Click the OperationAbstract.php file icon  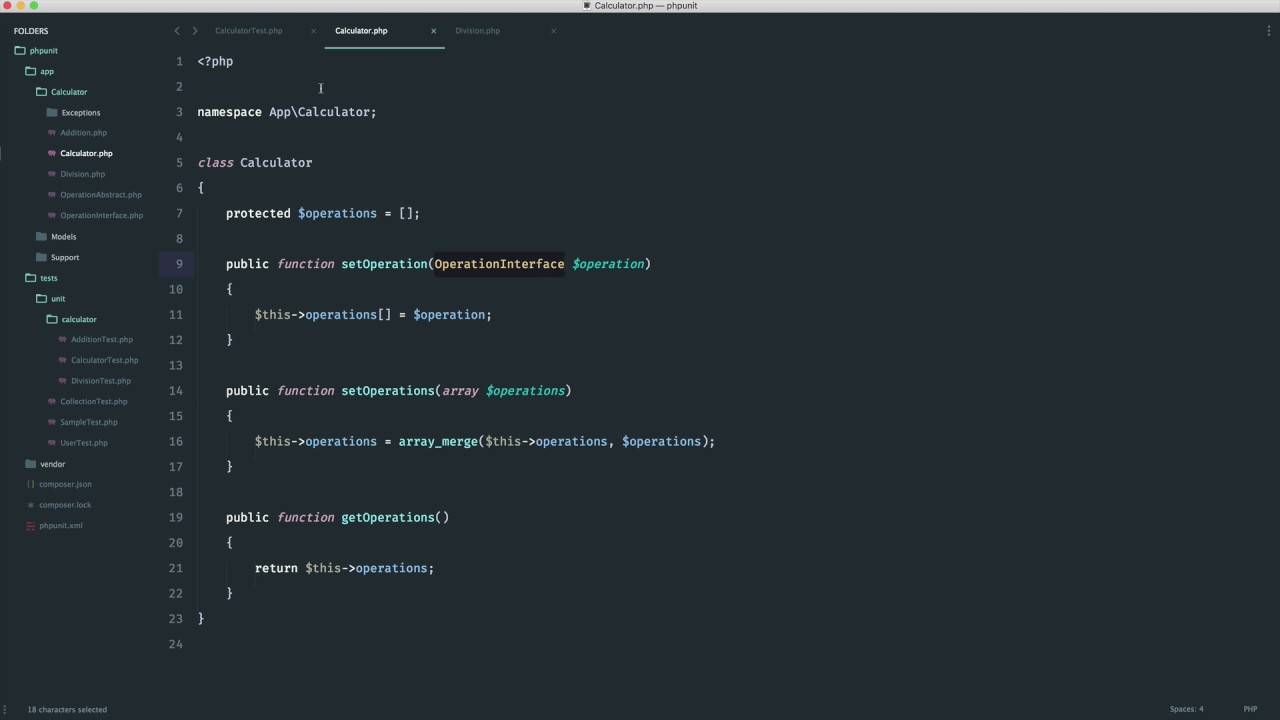51,195
